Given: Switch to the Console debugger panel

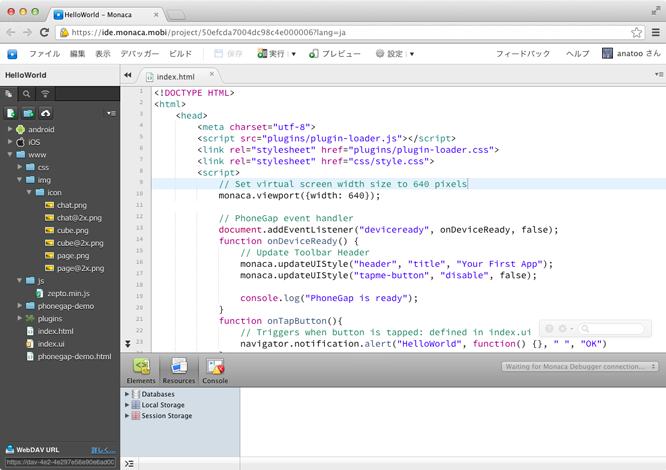Looking at the screenshot, I should pos(215,369).
